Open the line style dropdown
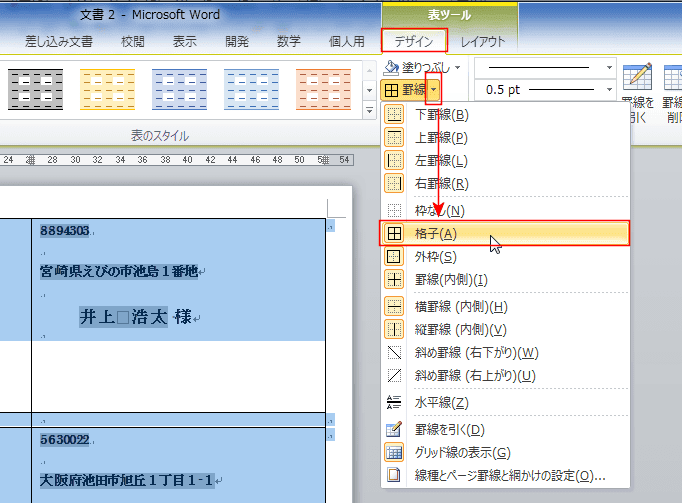This screenshot has width=682, height=503. (x=609, y=67)
